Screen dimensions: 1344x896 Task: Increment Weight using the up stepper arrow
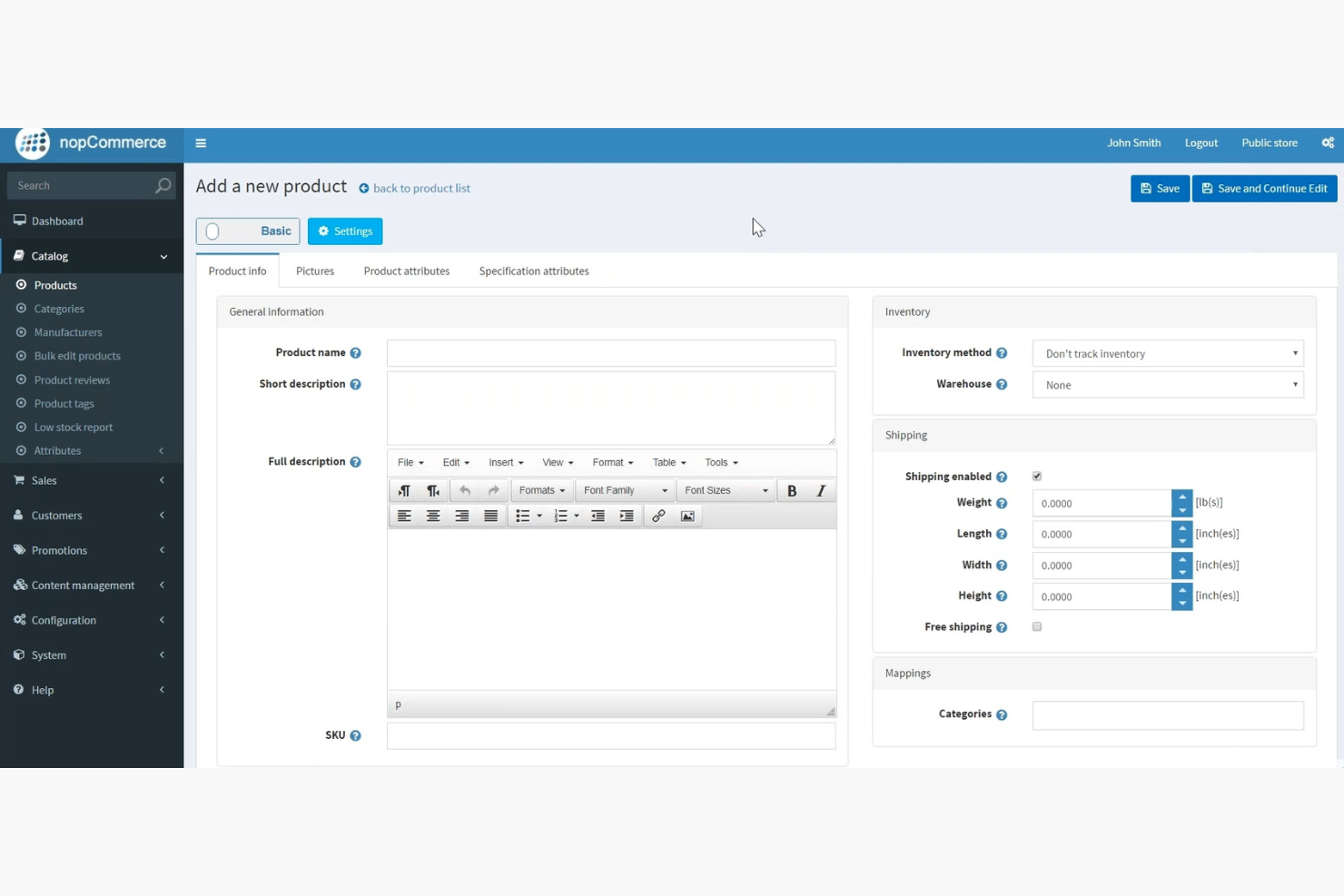coord(1181,497)
